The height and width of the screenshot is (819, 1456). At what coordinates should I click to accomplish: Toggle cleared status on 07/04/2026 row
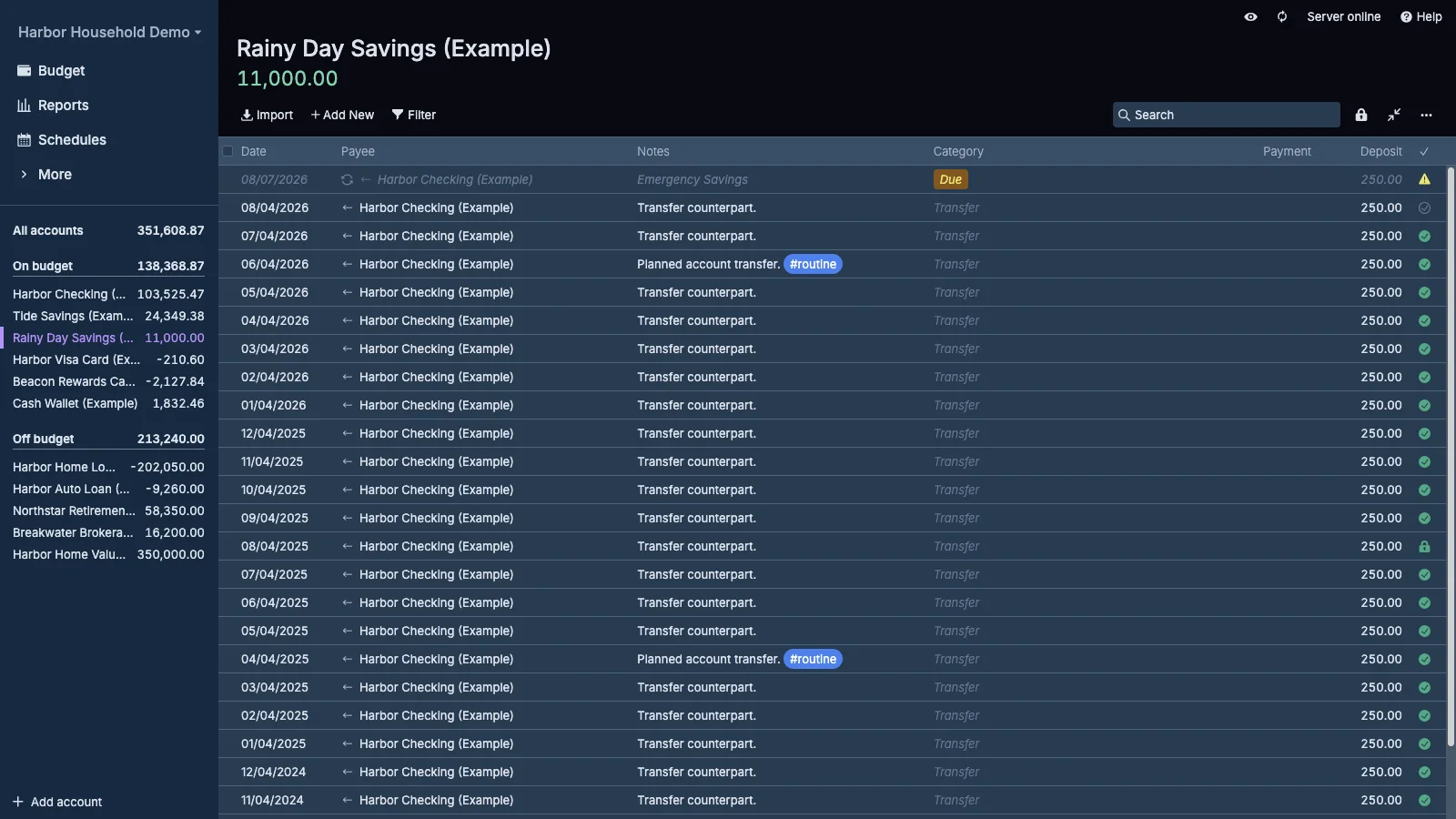pos(1424,236)
